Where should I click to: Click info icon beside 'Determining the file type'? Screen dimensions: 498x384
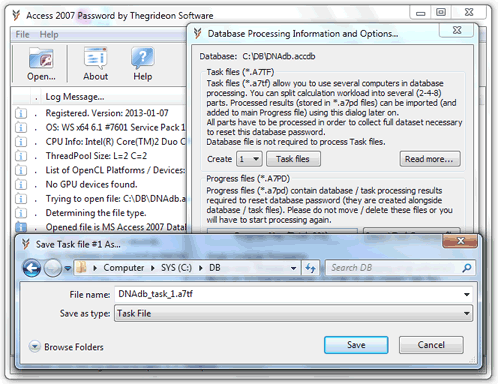[x=21, y=213]
